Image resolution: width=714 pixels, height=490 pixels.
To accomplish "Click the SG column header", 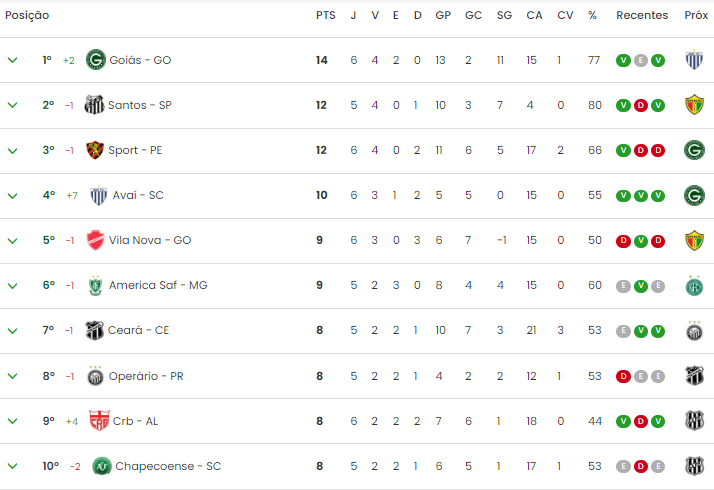I will [x=504, y=15].
